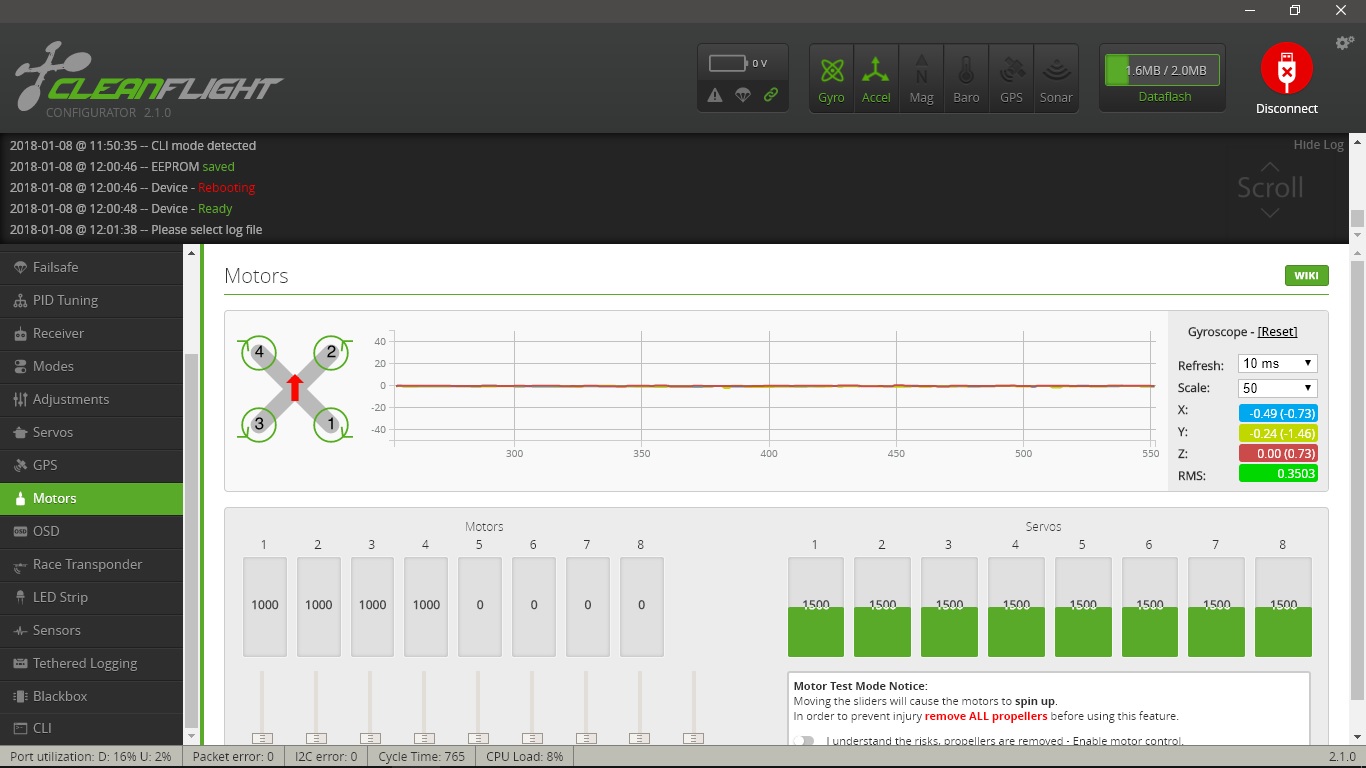Click the Accel sensor status icon

876,78
